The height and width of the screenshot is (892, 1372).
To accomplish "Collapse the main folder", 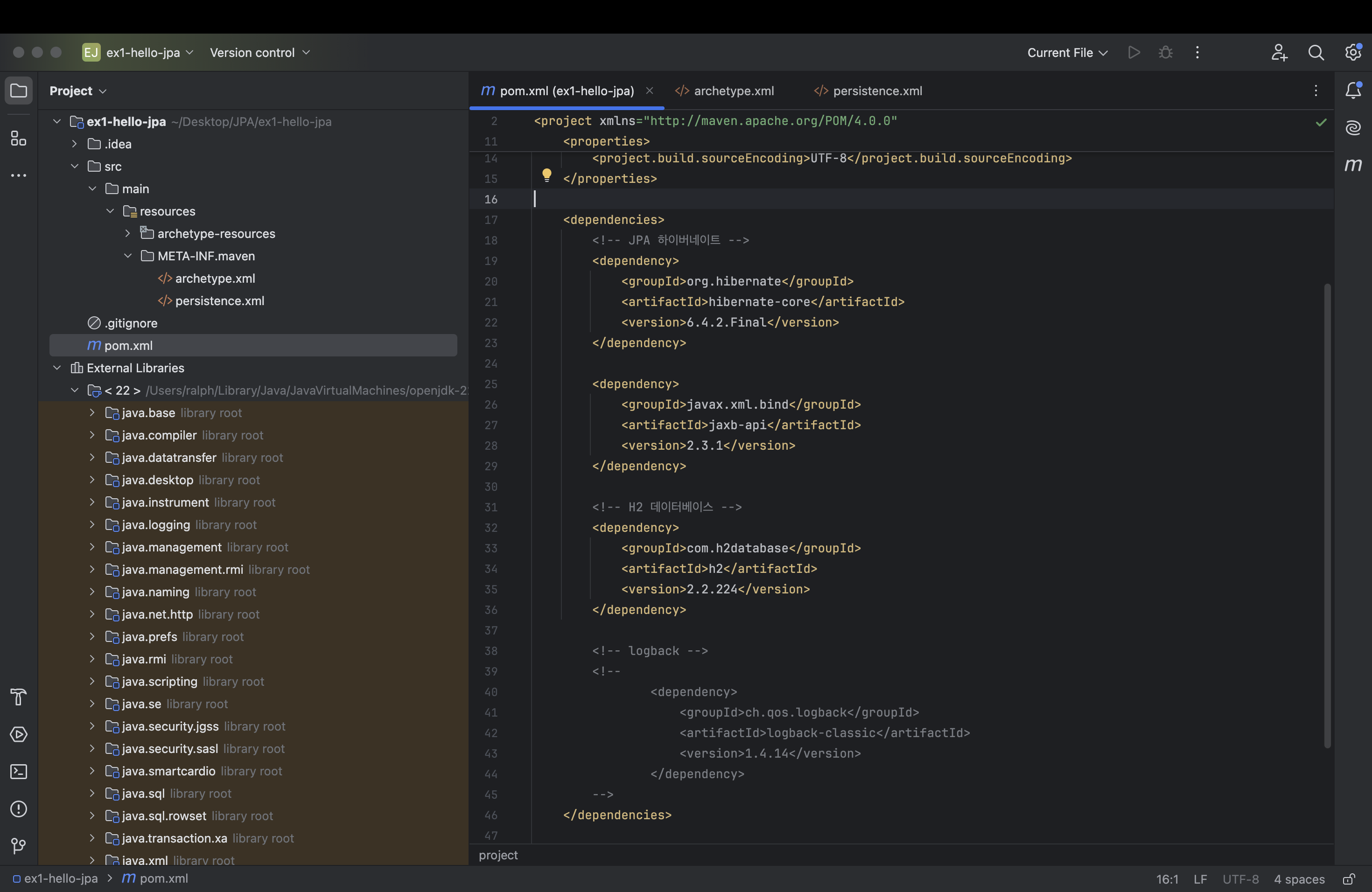I will 92,188.
